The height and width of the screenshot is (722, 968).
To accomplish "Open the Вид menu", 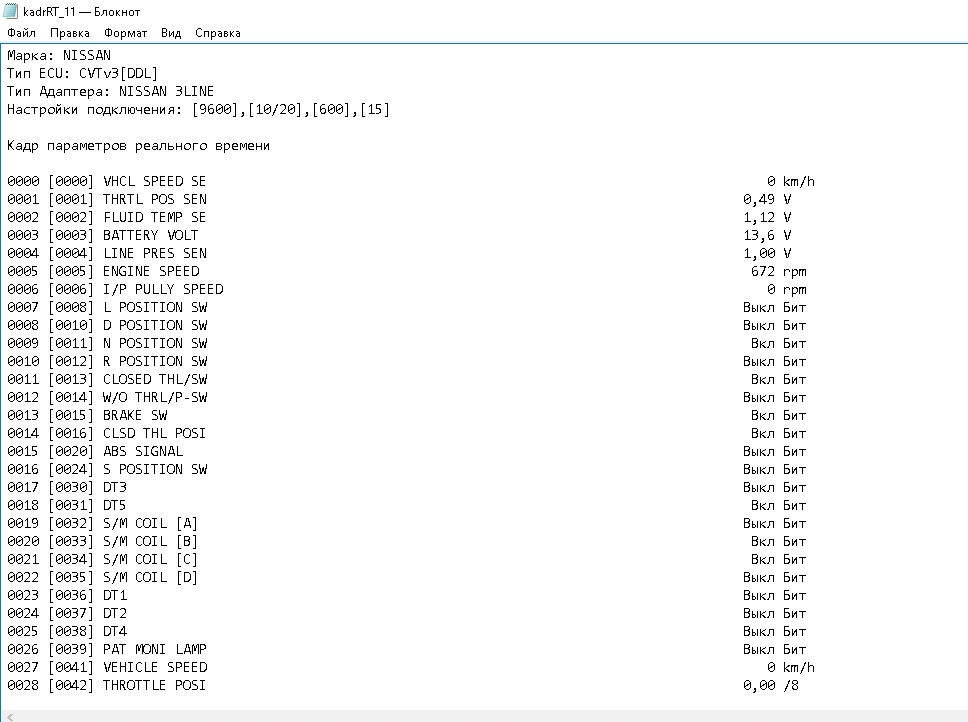I will tap(171, 33).
